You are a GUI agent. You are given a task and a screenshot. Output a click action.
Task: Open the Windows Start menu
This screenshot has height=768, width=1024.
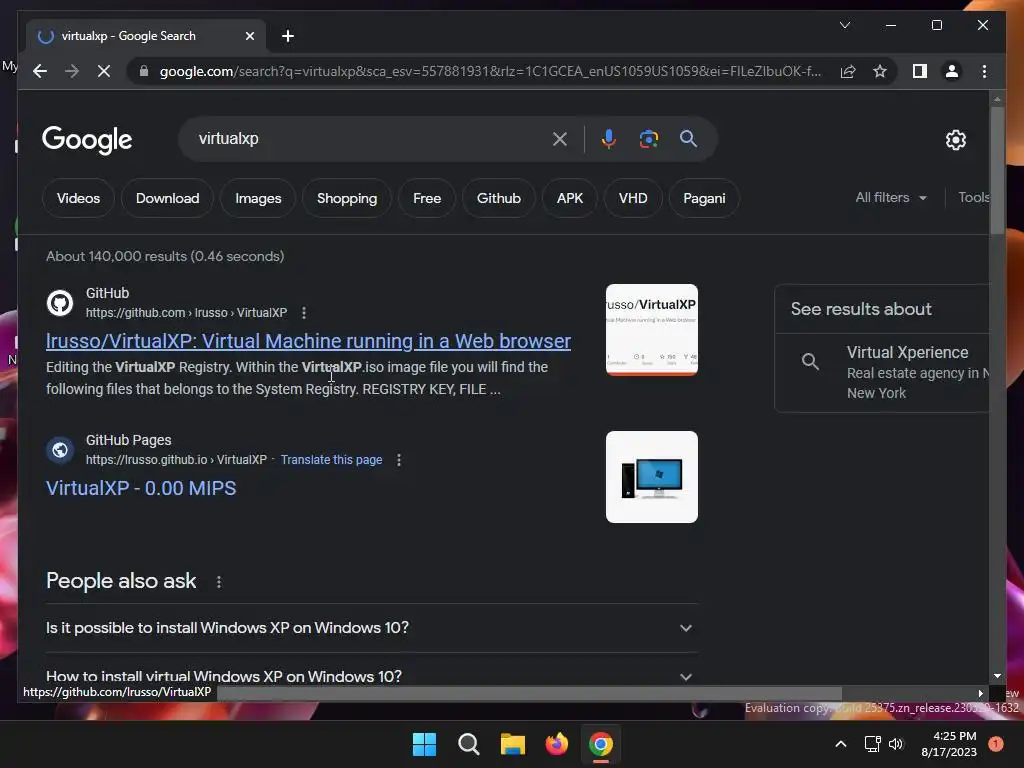(424, 744)
